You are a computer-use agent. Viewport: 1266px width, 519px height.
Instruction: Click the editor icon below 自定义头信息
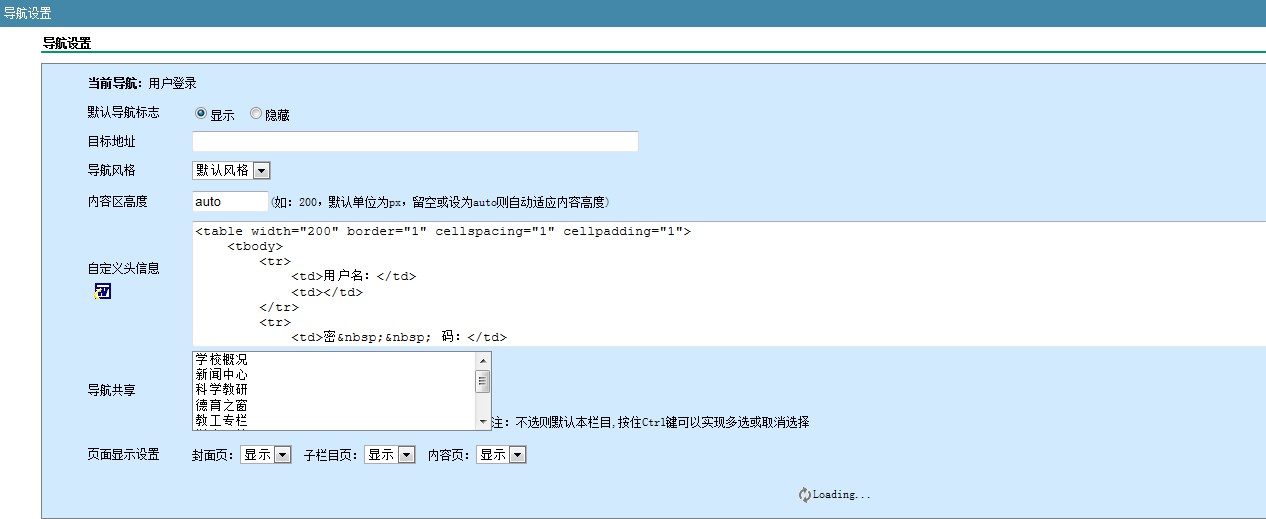(x=102, y=291)
